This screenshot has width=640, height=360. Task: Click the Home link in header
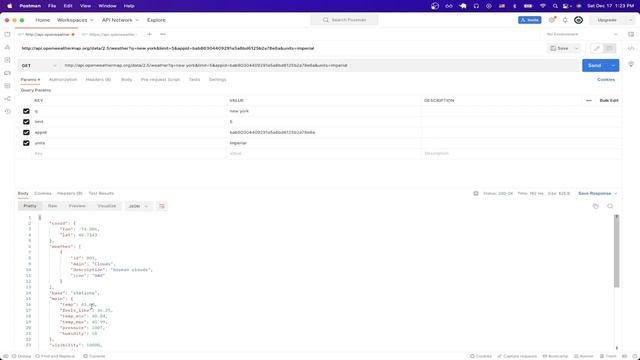click(42, 20)
